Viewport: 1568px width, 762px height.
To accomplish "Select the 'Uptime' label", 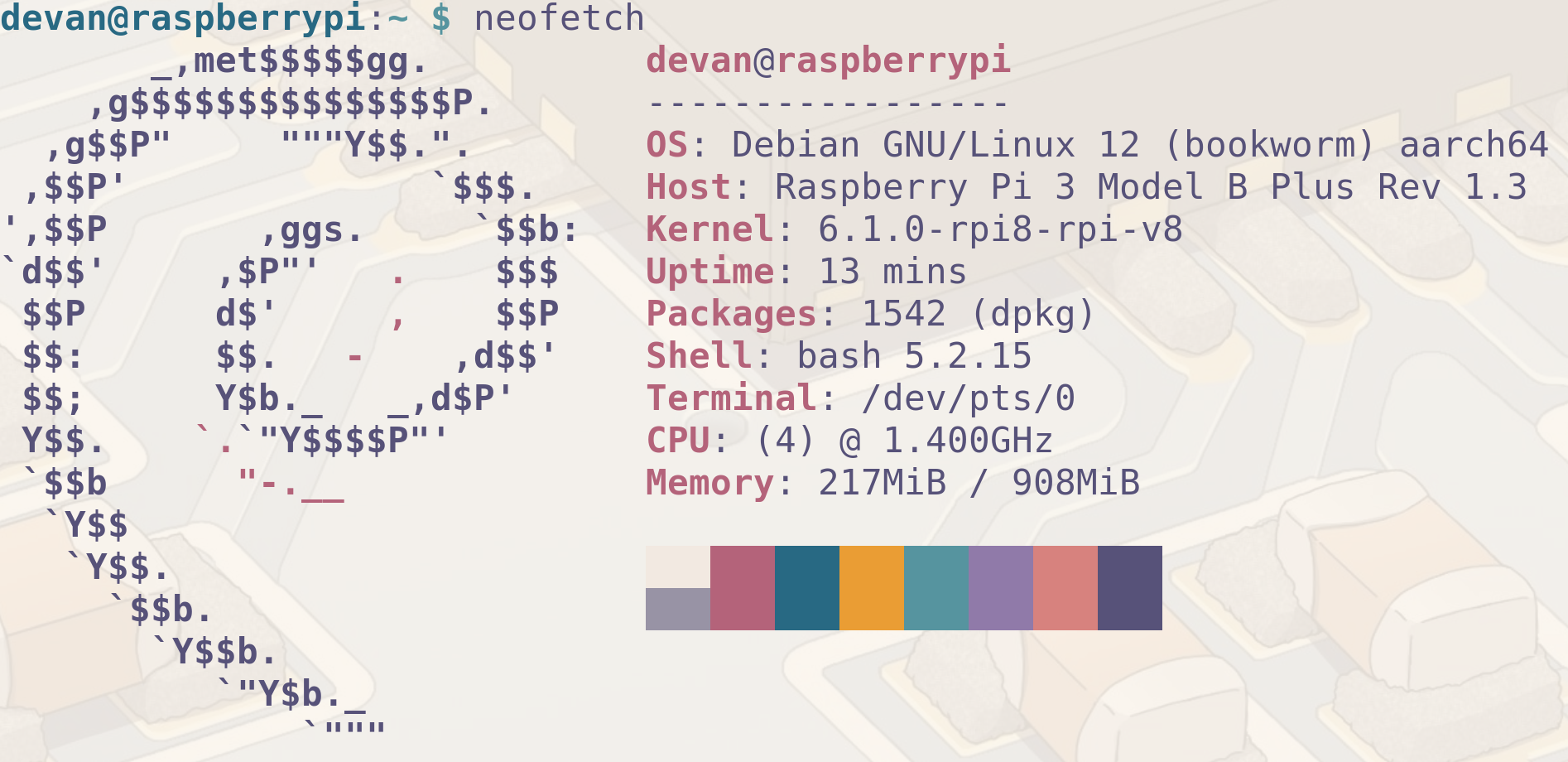I will [x=709, y=273].
